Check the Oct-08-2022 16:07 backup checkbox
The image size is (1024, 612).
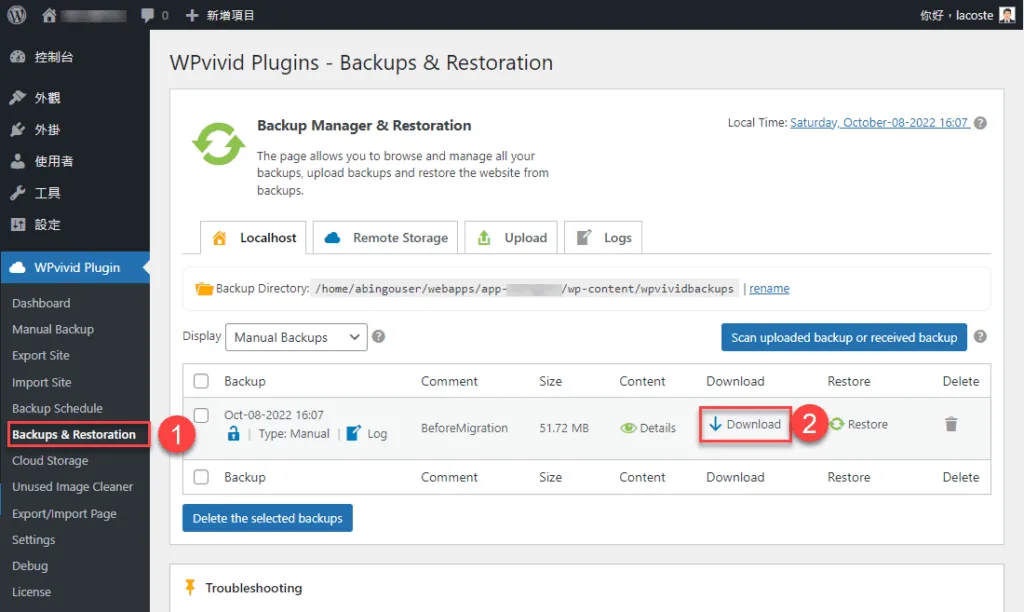tap(201, 415)
